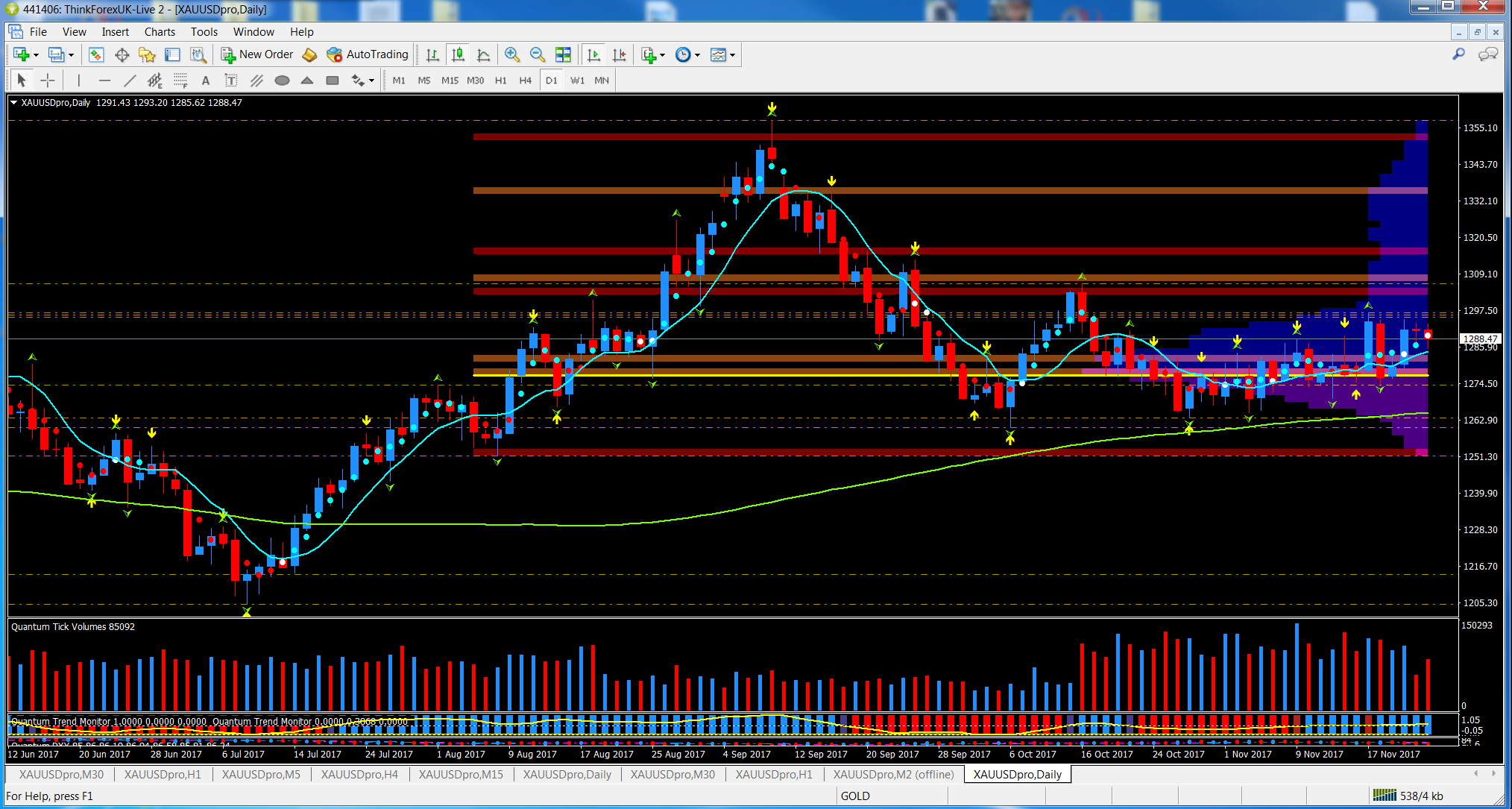
Task: Toggle the H4 timeframe button in the toolbar
Action: pos(526,80)
